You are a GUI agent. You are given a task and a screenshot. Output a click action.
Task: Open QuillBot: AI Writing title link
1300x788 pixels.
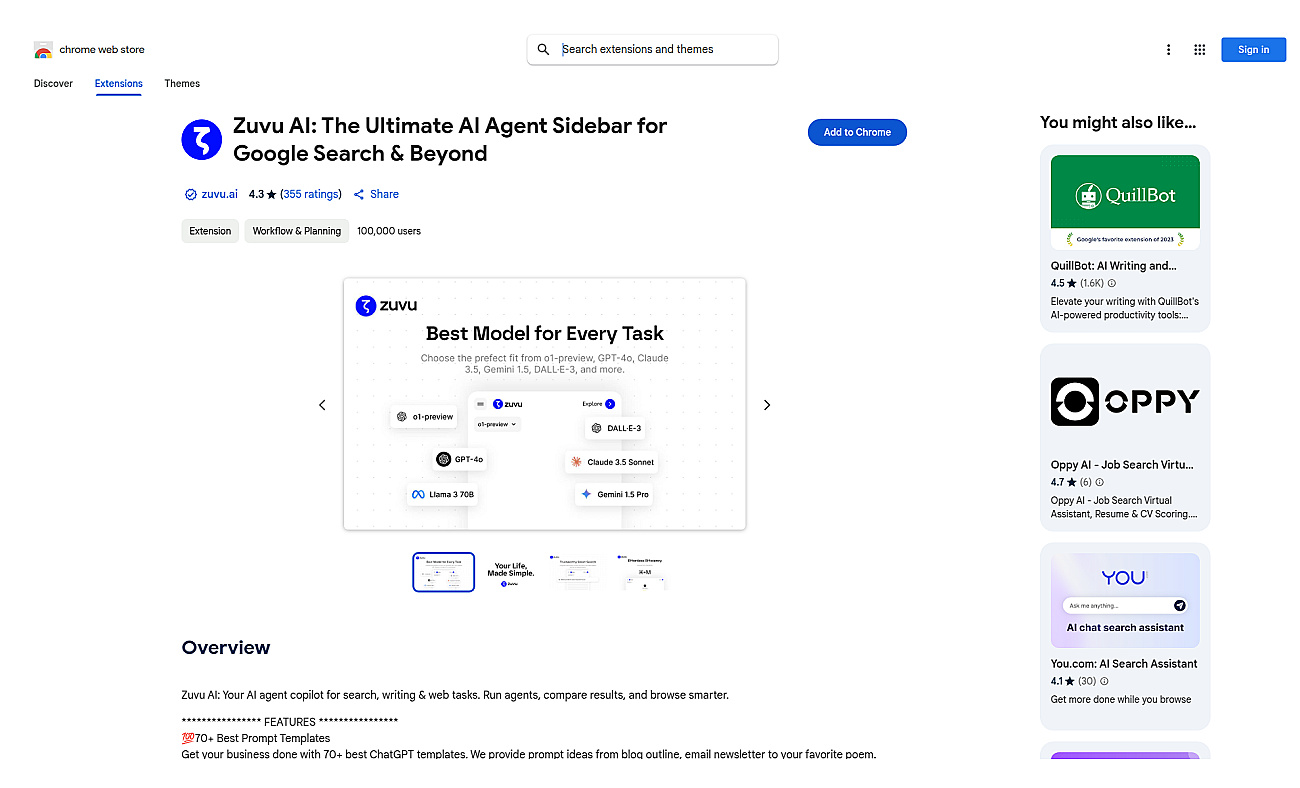point(1114,266)
